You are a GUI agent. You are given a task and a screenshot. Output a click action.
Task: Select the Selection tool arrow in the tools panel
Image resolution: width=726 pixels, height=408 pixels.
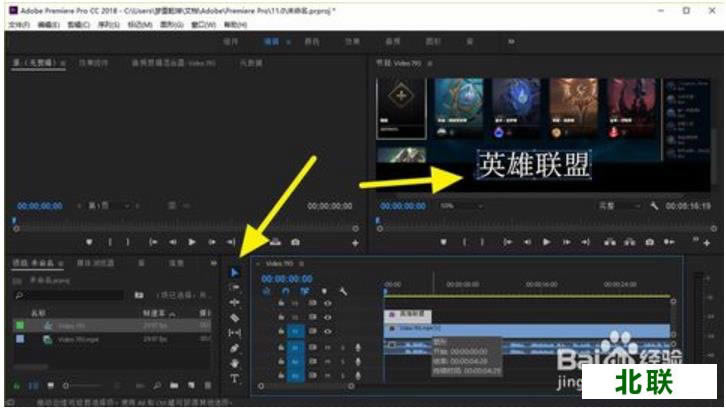[235, 271]
